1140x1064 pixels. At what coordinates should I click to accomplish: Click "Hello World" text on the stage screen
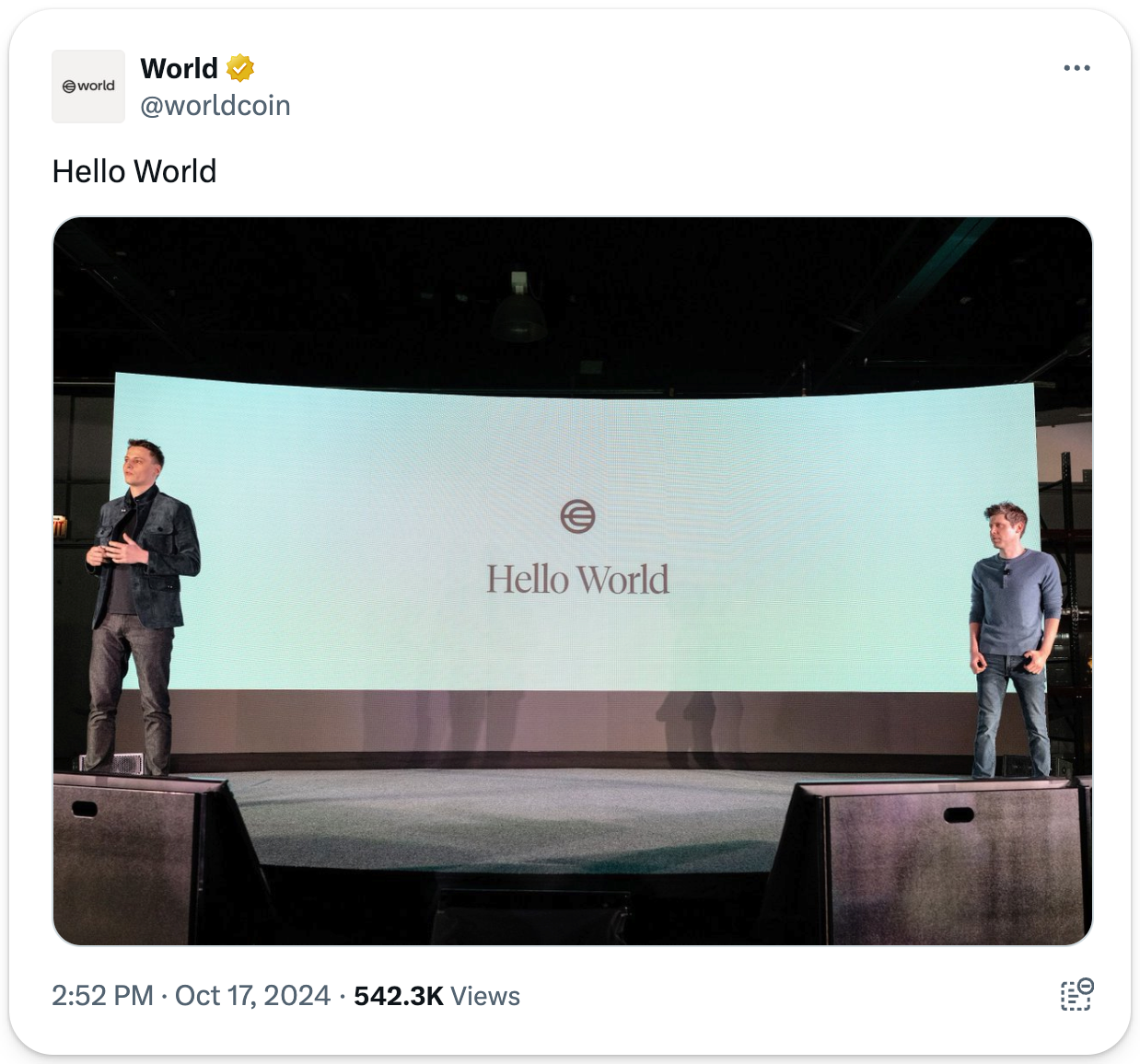(577, 580)
